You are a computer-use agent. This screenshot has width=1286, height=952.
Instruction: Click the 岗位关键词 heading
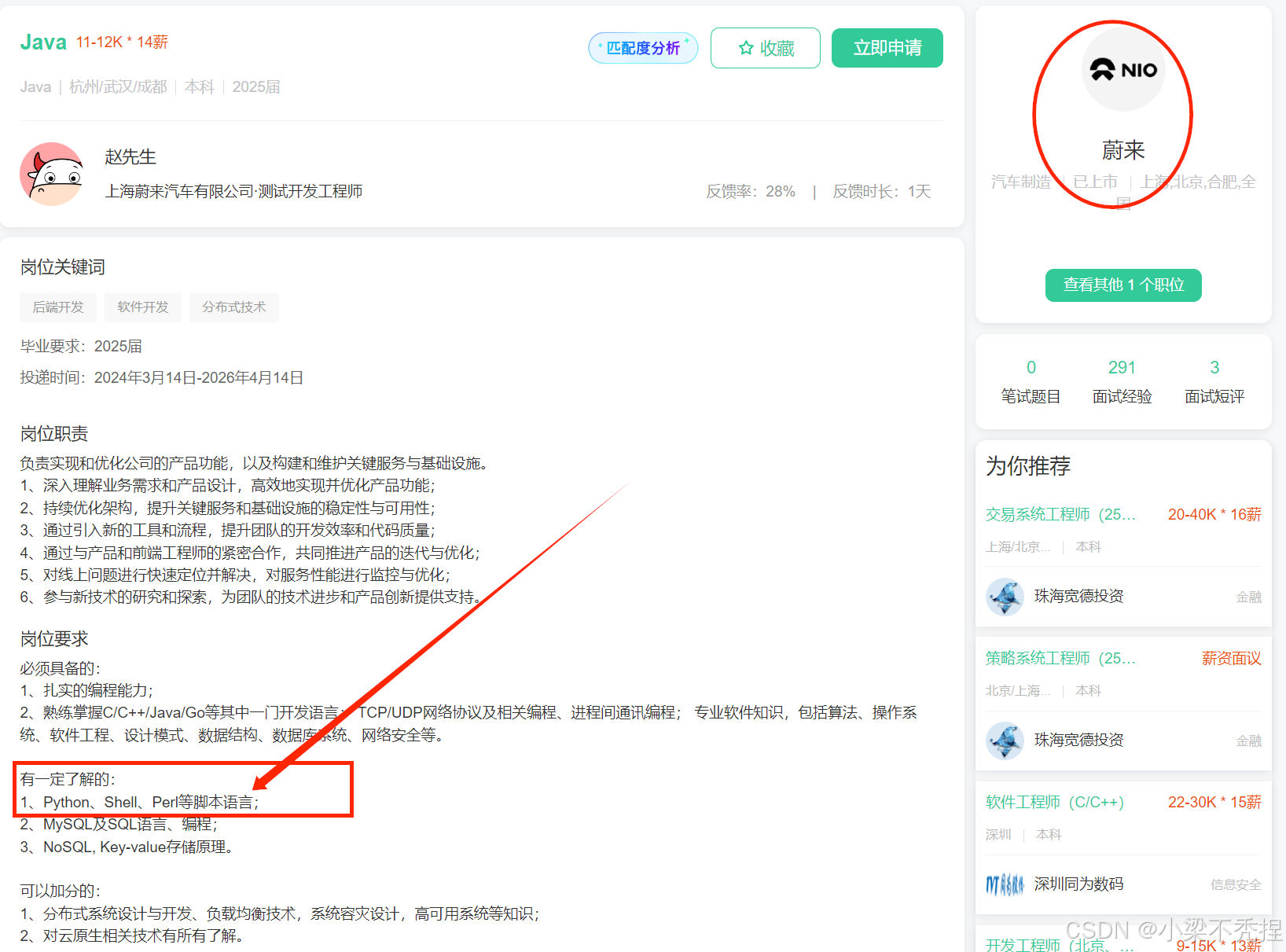coord(63,267)
